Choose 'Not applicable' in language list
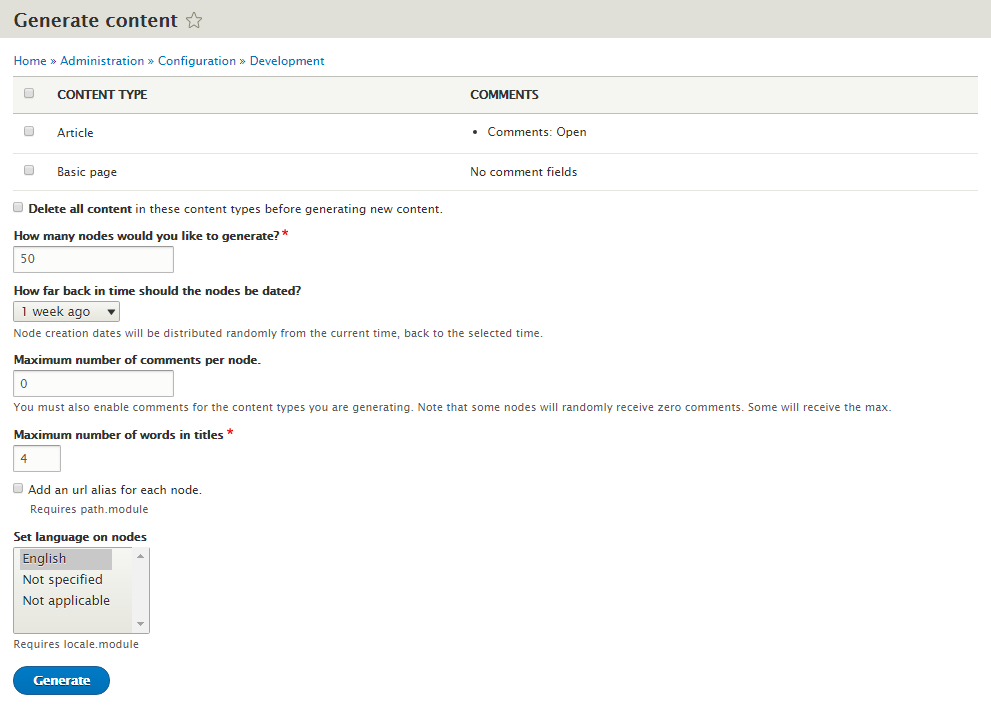This screenshot has width=991, height=707. (x=66, y=600)
